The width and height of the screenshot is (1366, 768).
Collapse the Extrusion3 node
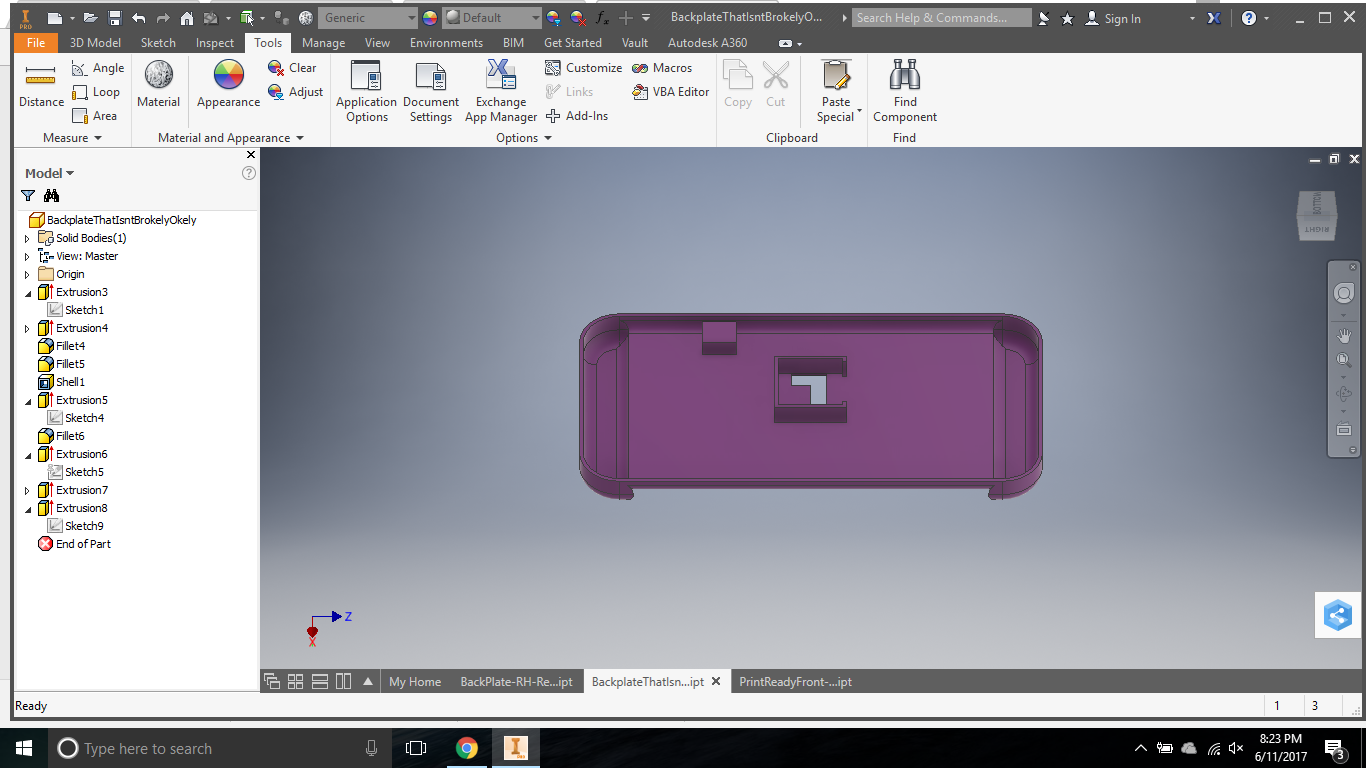27,292
